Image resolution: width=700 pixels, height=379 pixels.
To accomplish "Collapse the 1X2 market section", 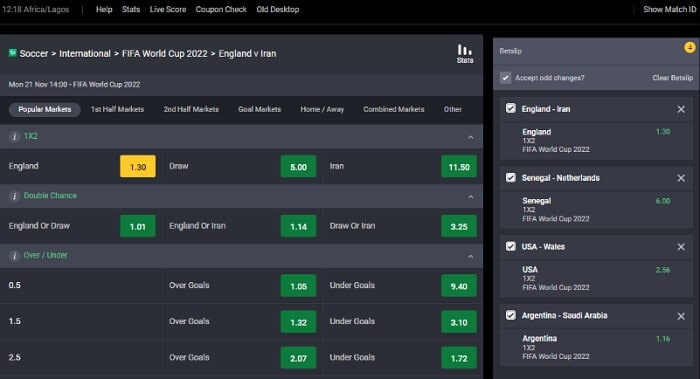I will [x=471, y=137].
